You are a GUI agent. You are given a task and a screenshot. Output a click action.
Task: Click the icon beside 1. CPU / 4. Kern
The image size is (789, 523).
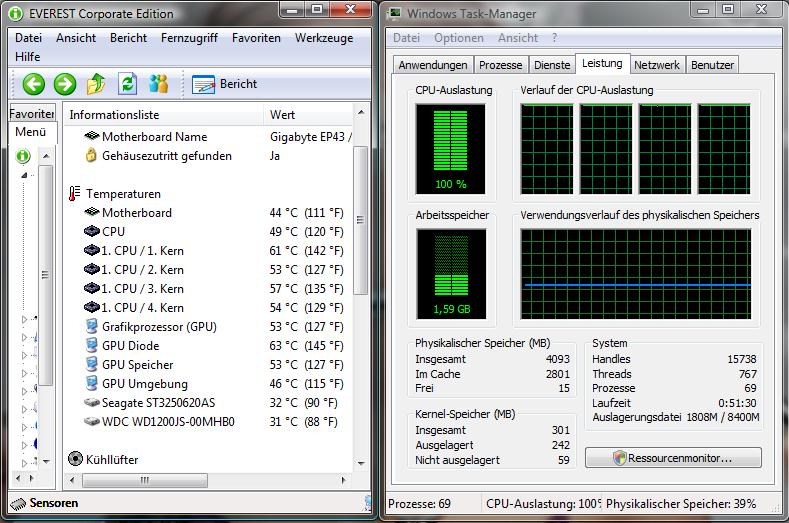pyautogui.click(x=92, y=307)
